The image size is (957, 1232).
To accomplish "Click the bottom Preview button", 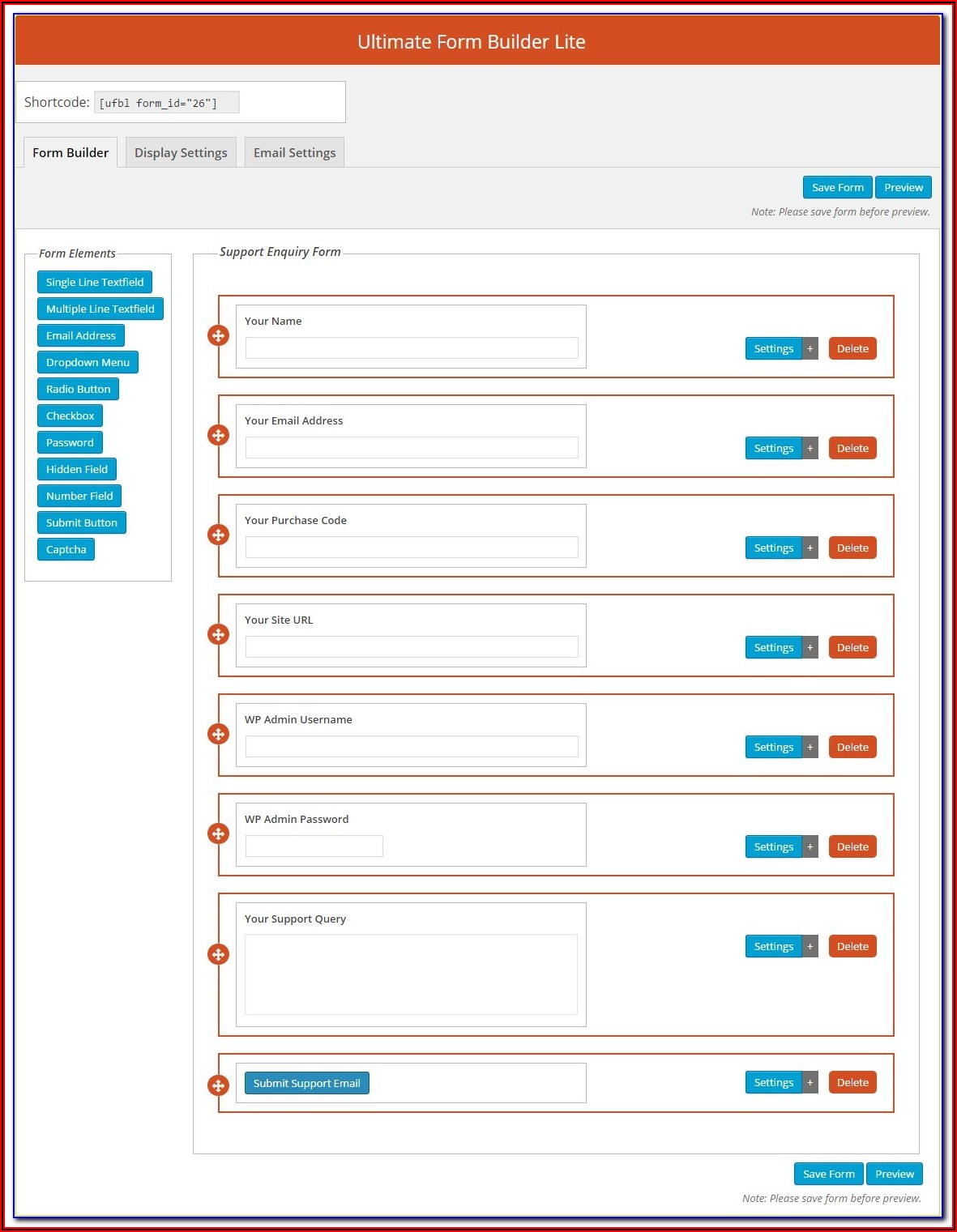I will tap(894, 1174).
